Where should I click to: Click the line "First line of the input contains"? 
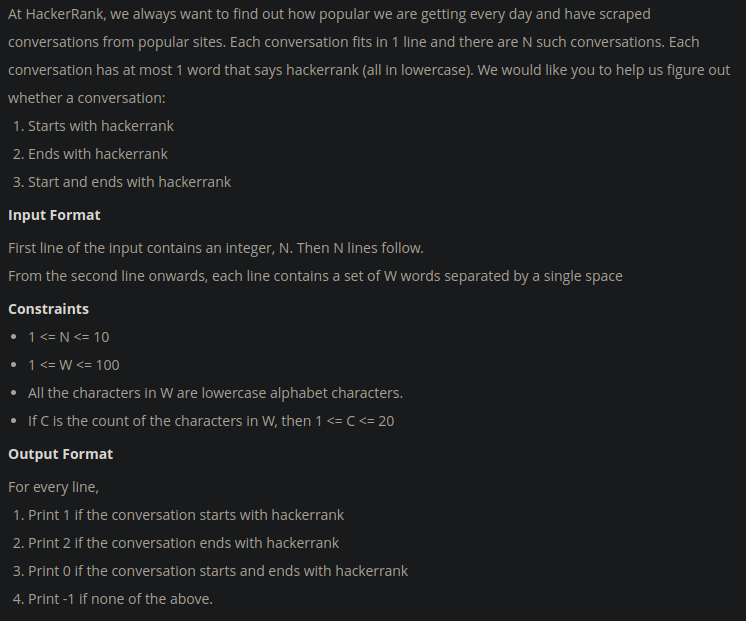(216, 248)
